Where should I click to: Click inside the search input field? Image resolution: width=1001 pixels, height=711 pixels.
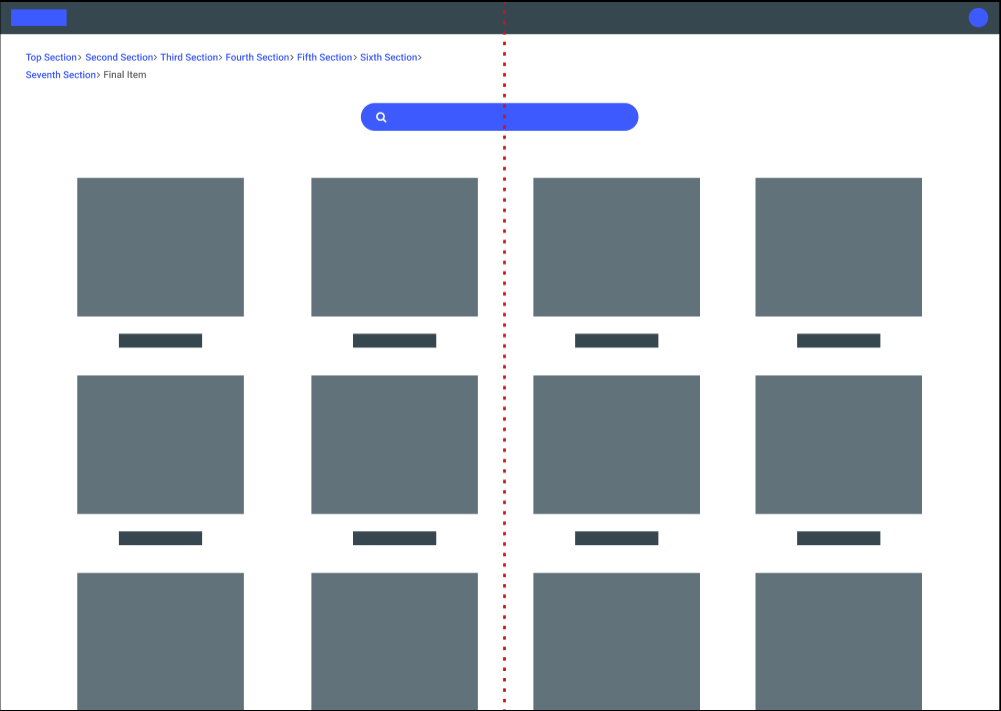tap(500, 117)
